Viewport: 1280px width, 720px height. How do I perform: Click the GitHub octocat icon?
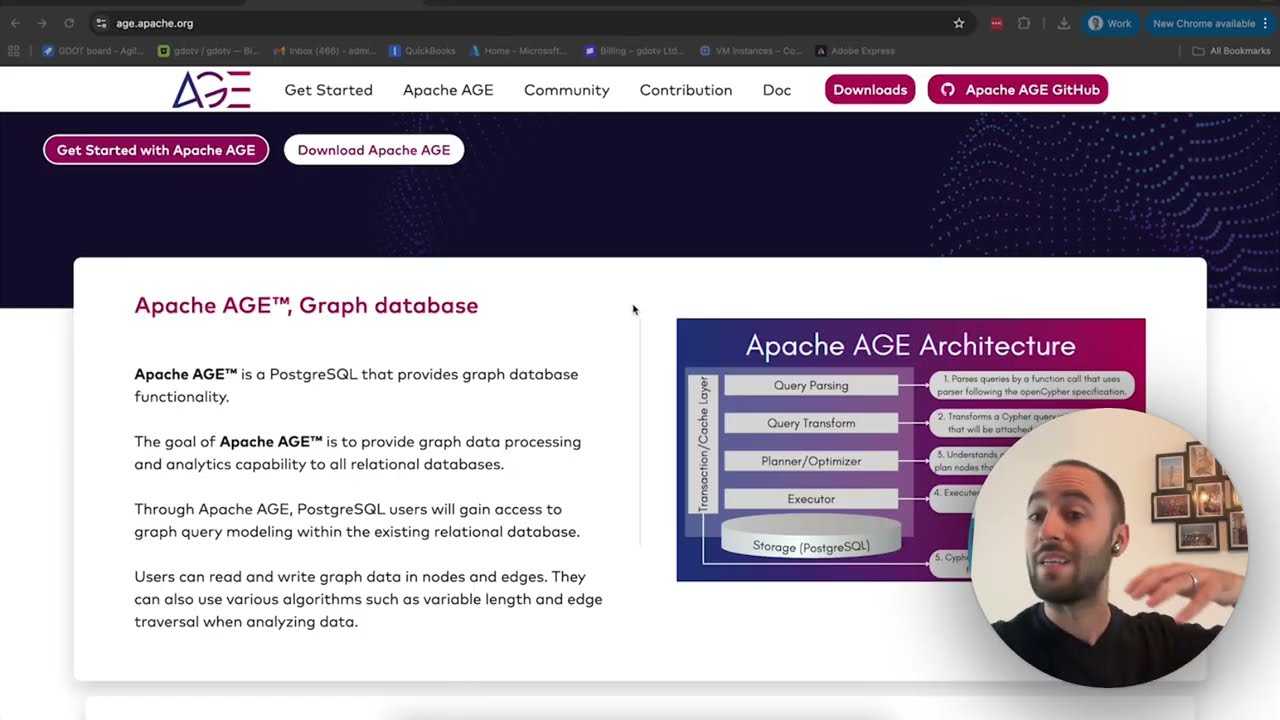tap(948, 90)
